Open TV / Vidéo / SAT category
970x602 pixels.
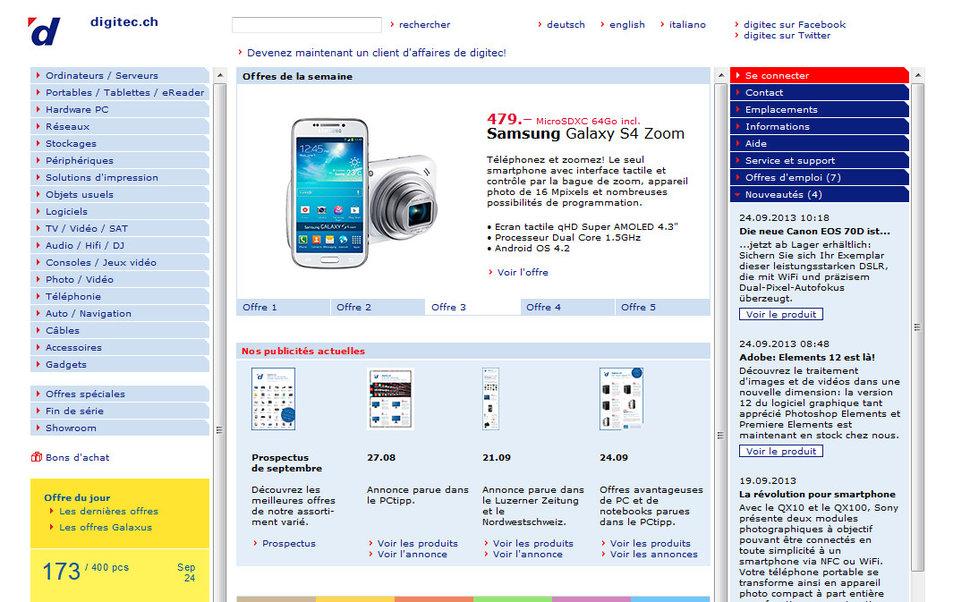pos(119,228)
